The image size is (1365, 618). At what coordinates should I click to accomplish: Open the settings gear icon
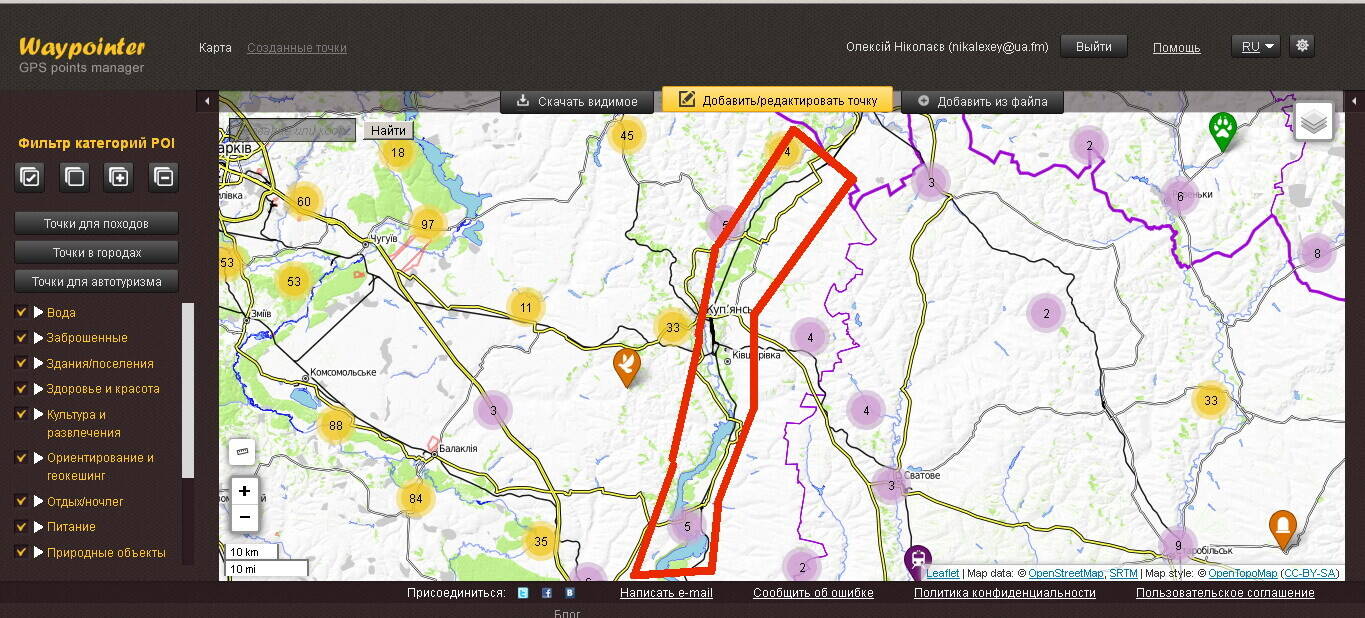pyautogui.click(x=1301, y=46)
